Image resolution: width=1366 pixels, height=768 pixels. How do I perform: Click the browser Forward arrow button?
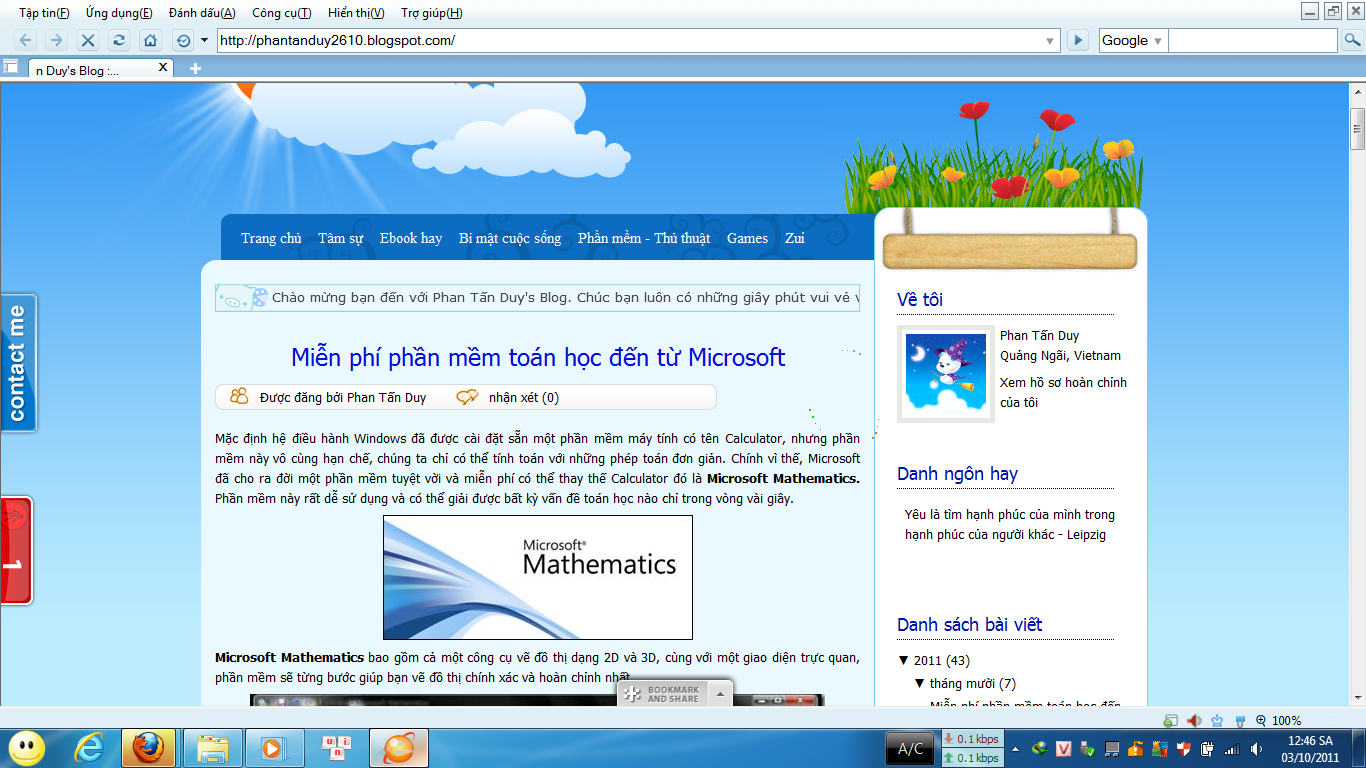point(57,40)
